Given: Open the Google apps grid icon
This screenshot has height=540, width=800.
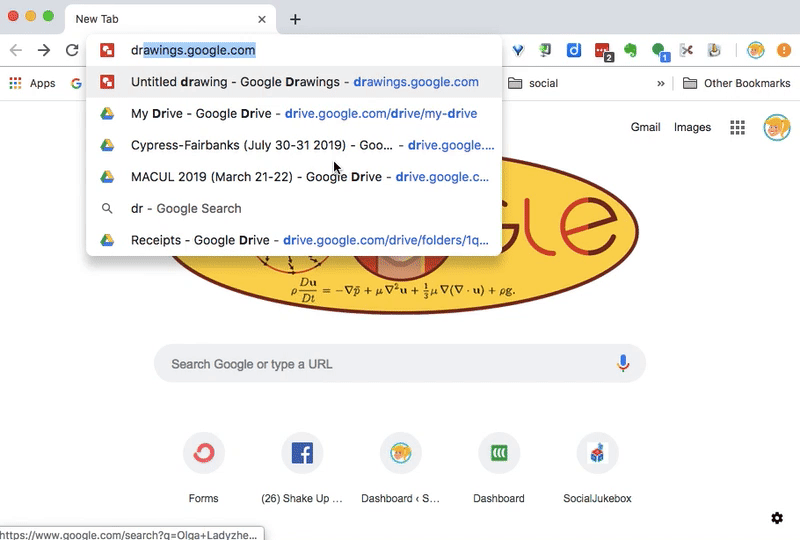Looking at the screenshot, I should [x=737, y=127].
